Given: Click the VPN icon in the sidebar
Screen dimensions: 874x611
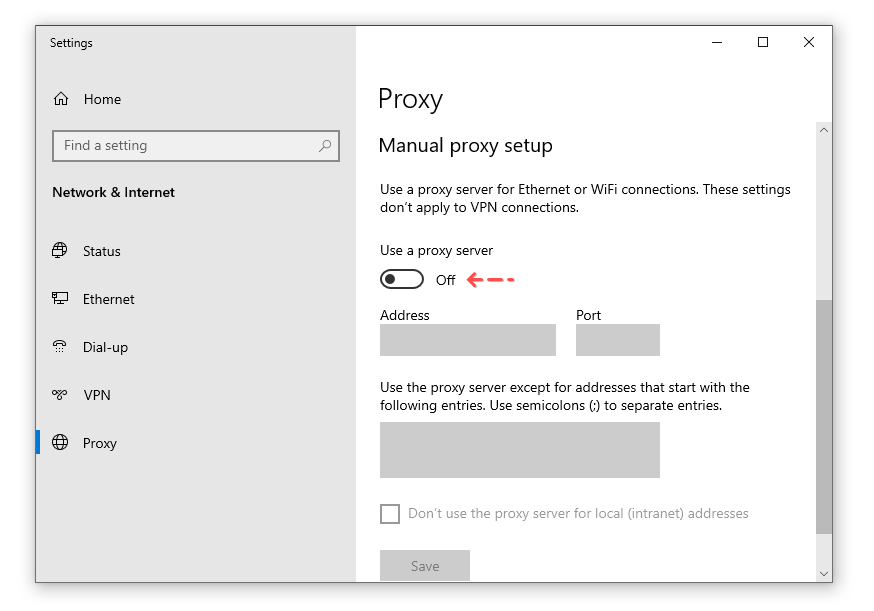Looking at the screenshot, I should click(62, 395).
